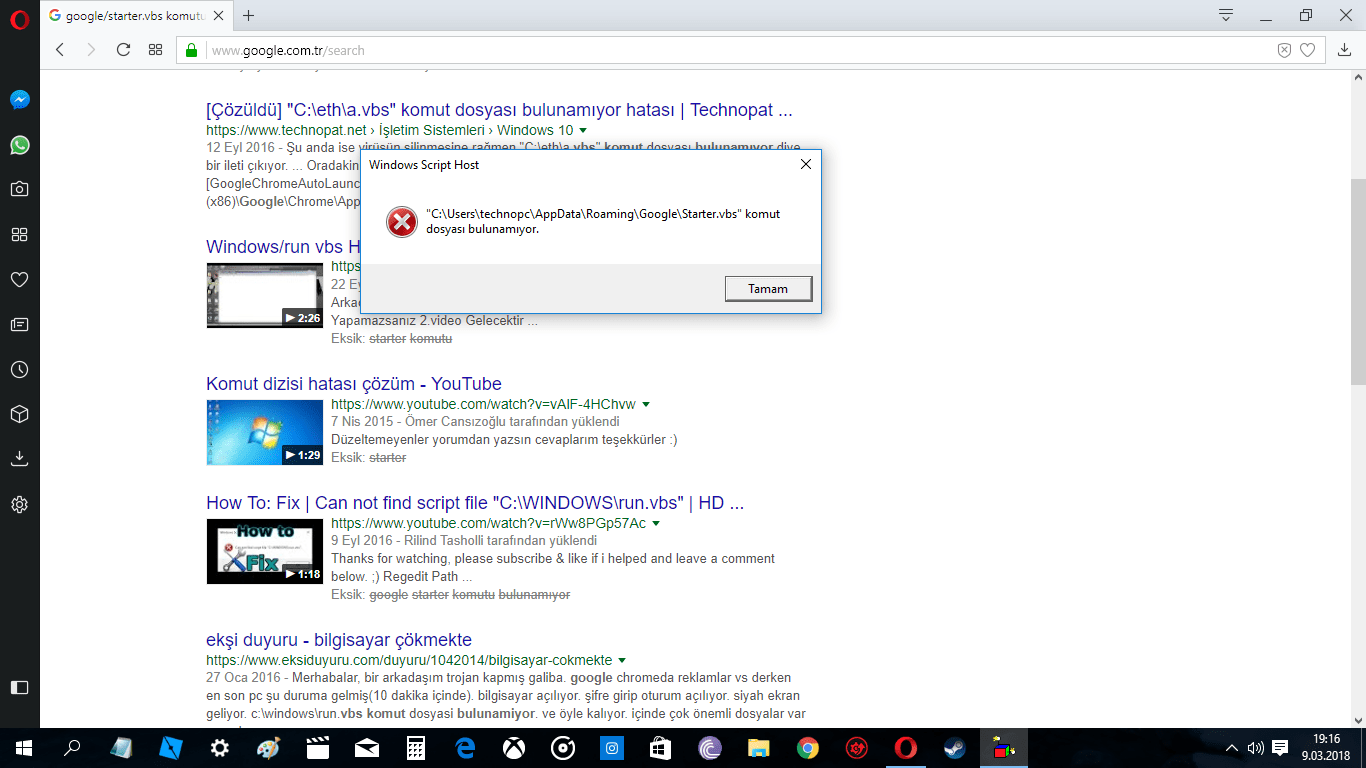The width and height of the screenshot is (1366, 768).
Task: Click Tamam in the Script Host dialog
Action: pos(768,289)
